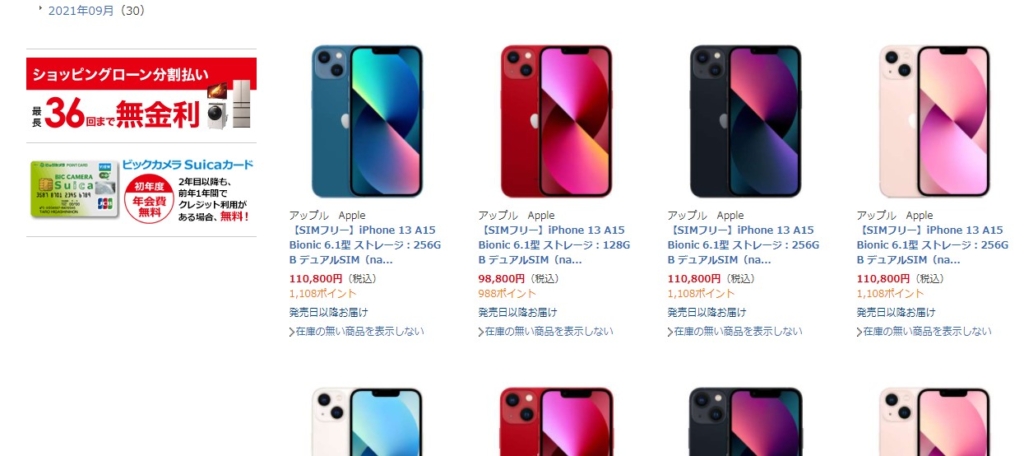View the red iPhone 13 product image
Image resolution: width=1024 pixels, height=456 pixels.
556,122
